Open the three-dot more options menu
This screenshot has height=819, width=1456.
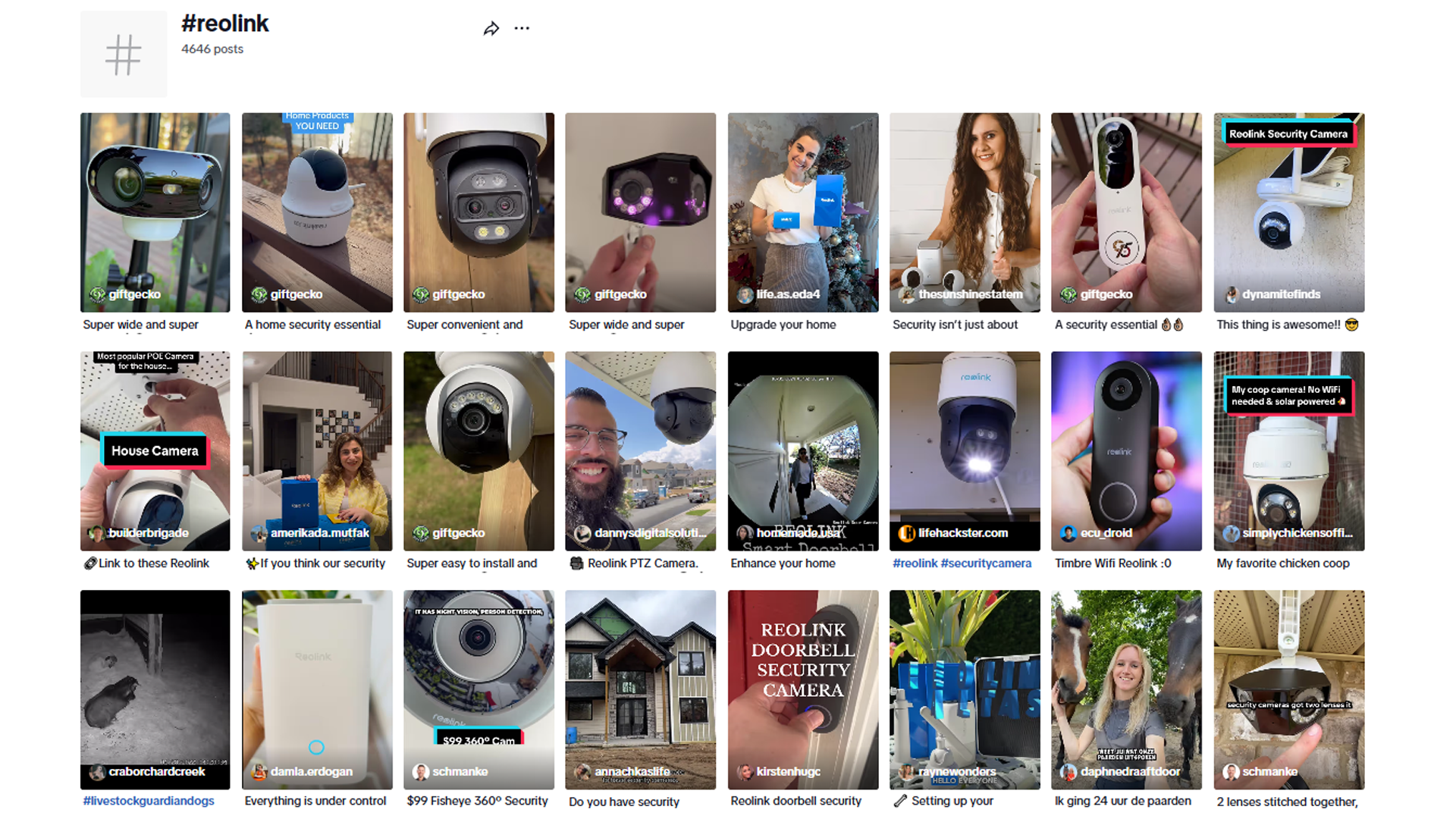pos(522,29)
